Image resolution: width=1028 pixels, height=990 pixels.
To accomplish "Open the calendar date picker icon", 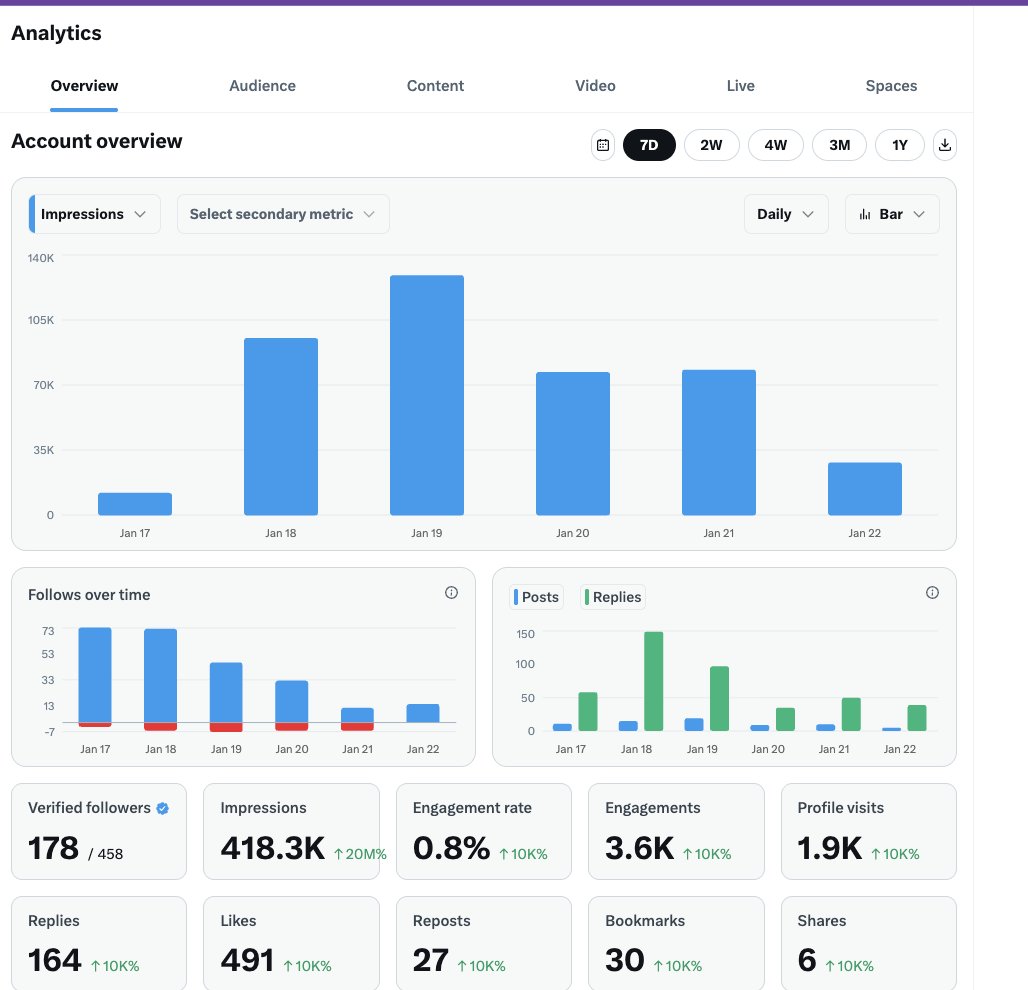I will [602, 145].
